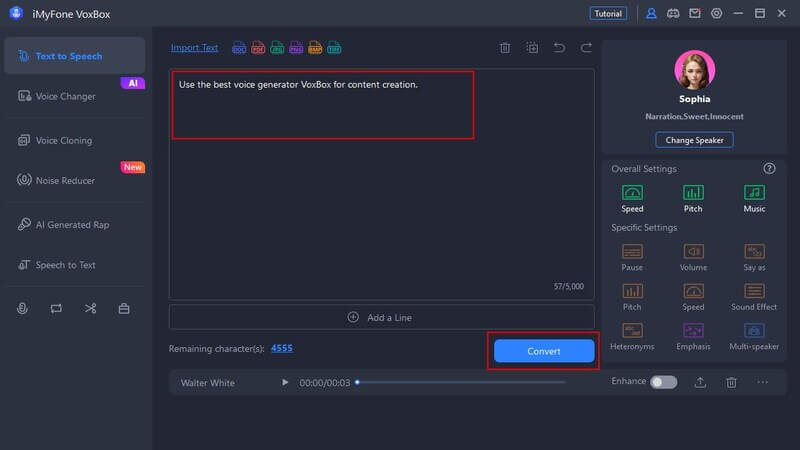
Task: Open settings gear in title bar
Action: (x=716, y=14)
